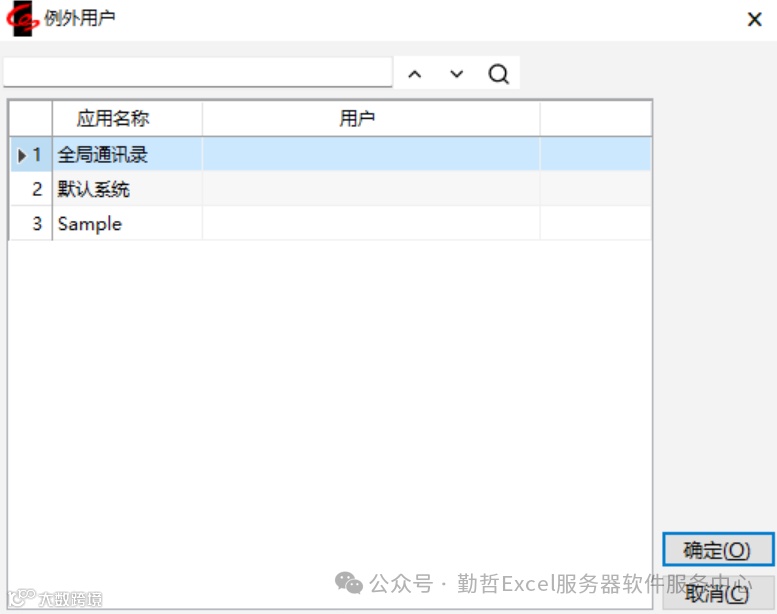Screen dimensions: 777x614
Task: Click the 用户 cell for Sample
Action: click(371, 223)
